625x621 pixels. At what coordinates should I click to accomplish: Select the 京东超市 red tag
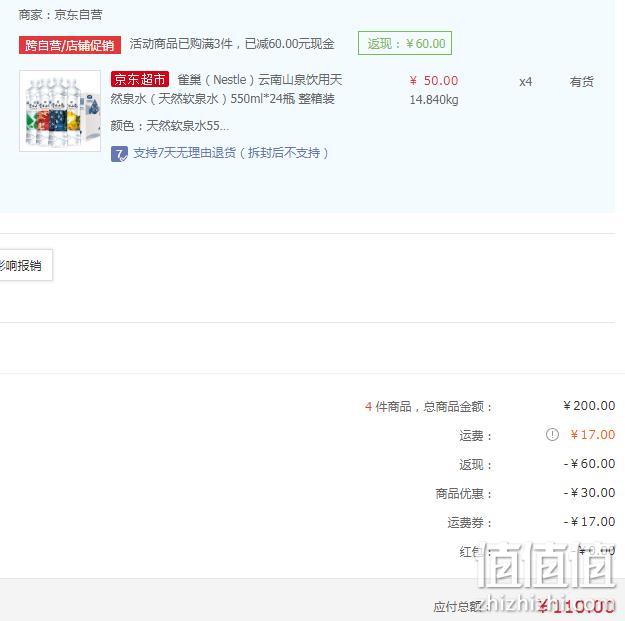[140, 79]
